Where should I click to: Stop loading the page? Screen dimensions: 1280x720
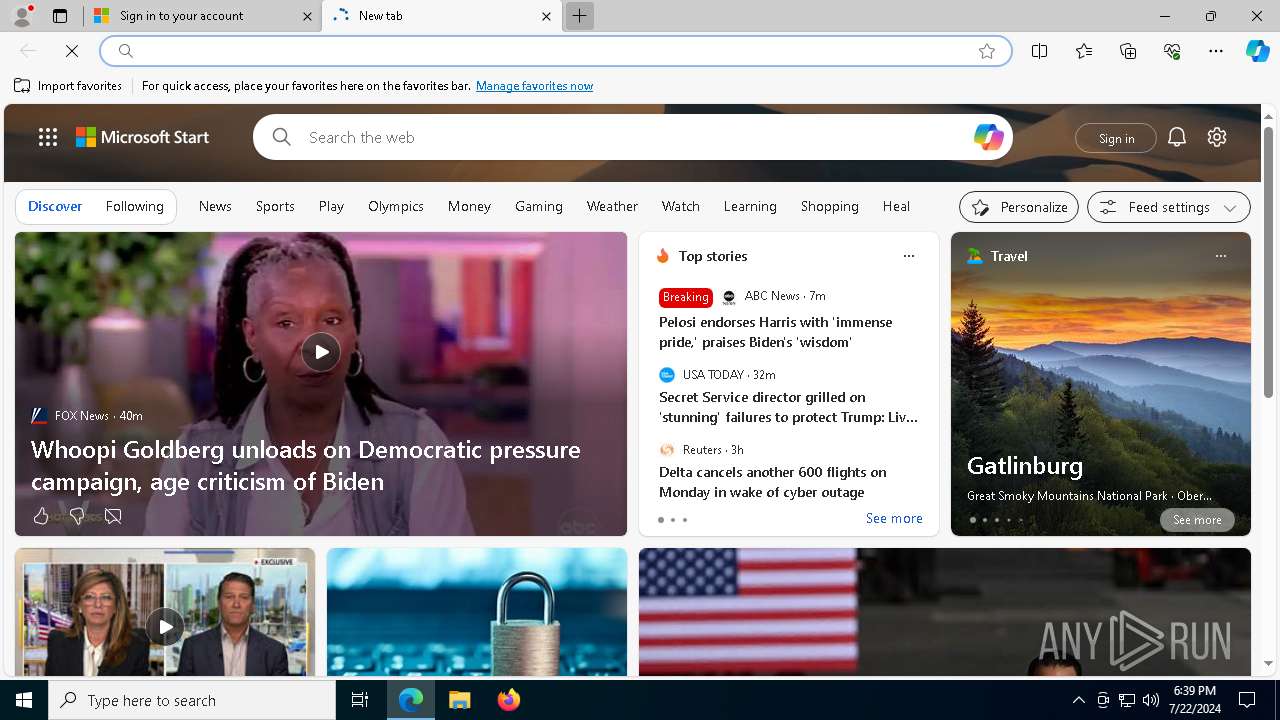click(72, 51)
